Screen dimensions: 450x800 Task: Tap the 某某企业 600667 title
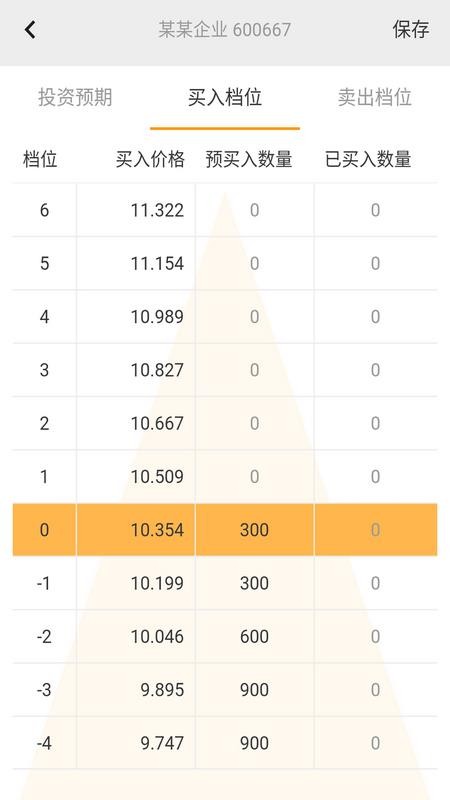click(224, 30)
